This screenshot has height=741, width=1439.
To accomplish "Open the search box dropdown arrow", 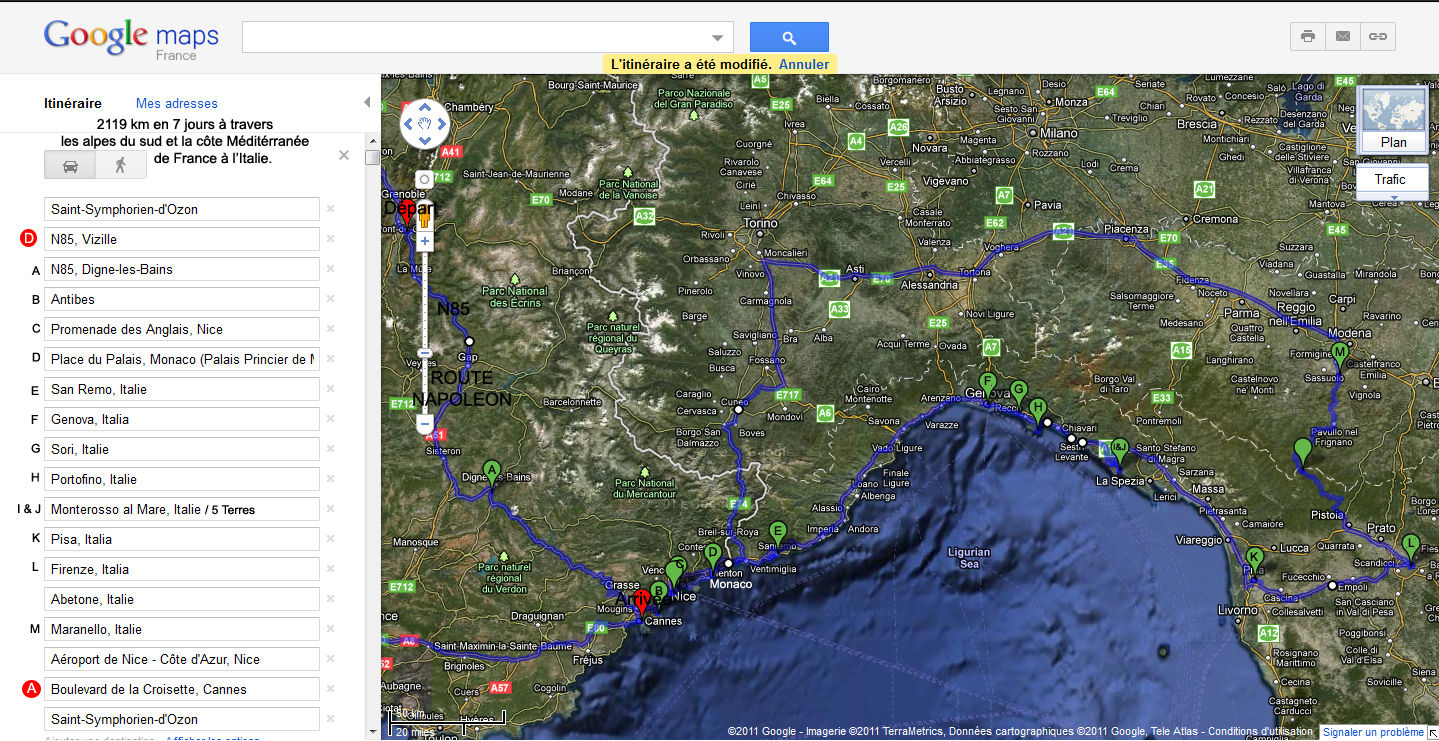I will (717, 38).
